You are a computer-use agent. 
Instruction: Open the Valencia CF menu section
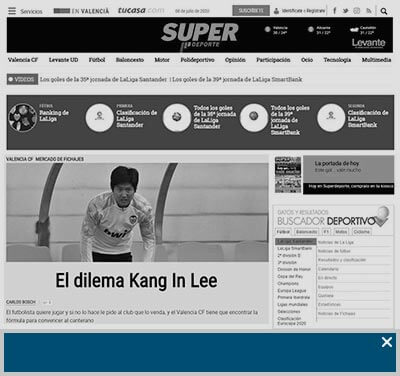[x=23, y=60]
